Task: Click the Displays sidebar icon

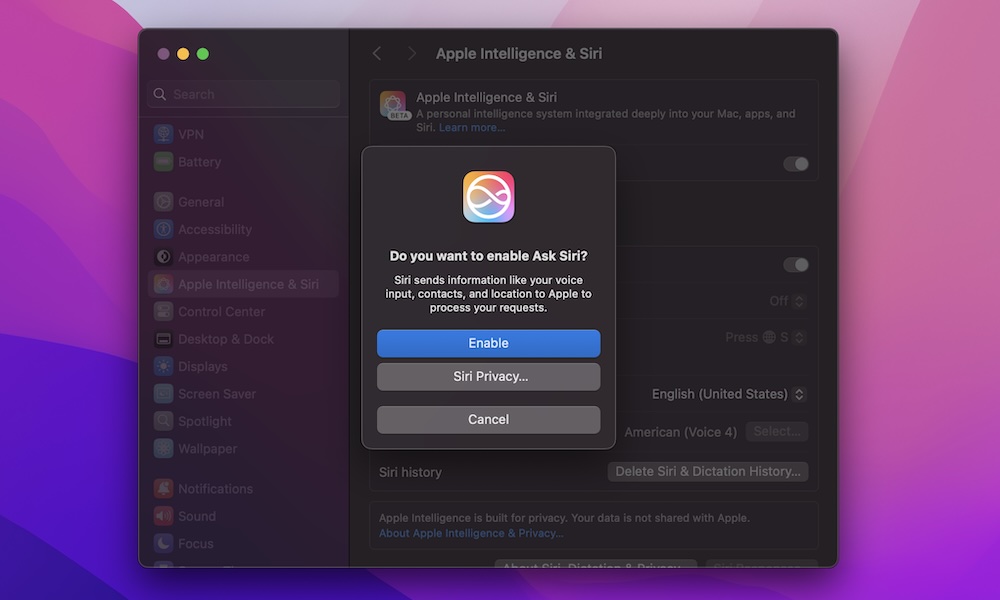Action: click(x=163, y=367)
